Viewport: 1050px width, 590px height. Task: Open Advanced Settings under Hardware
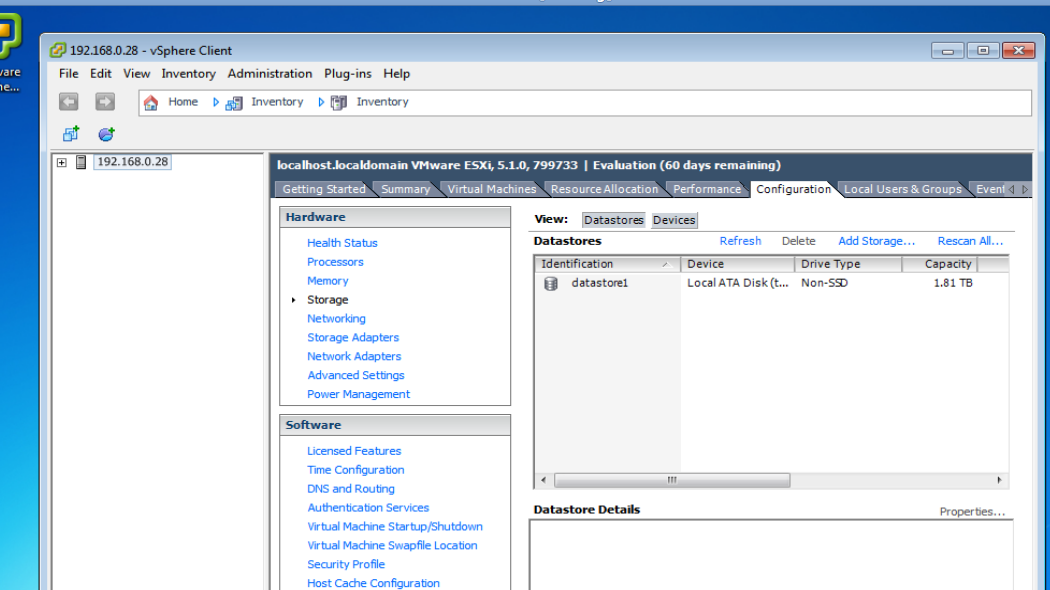(x=356, y=375)
